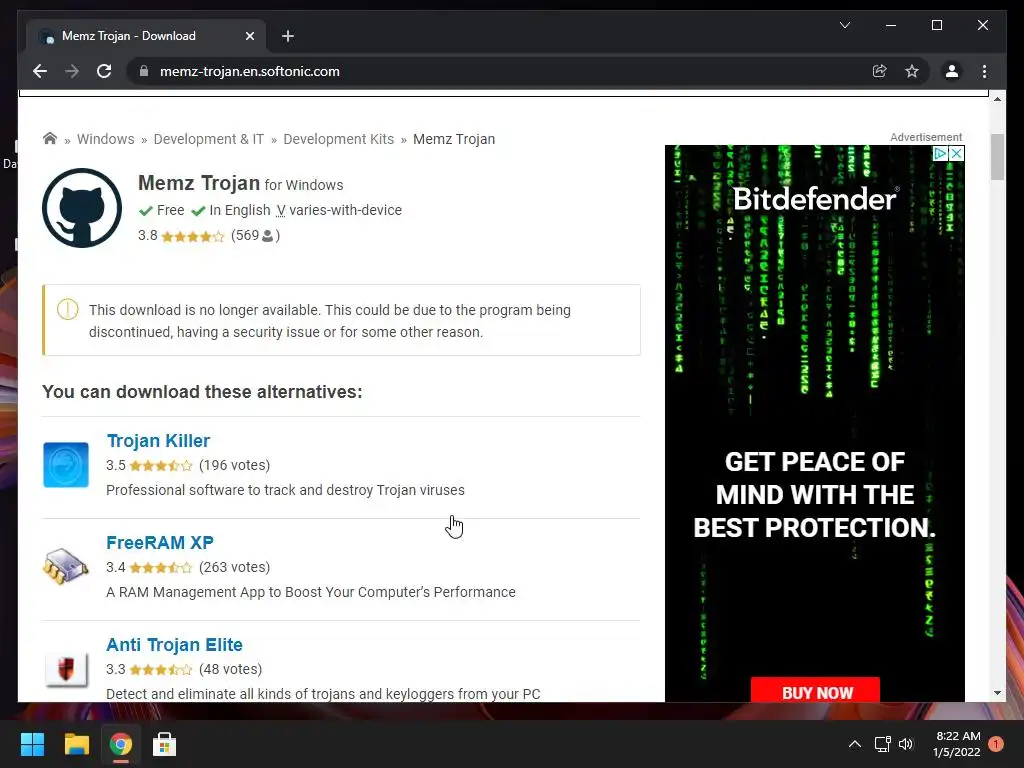Screen dimensions: 1024x768
Task: Click the browser forward arrow
Action: (72, 71)
